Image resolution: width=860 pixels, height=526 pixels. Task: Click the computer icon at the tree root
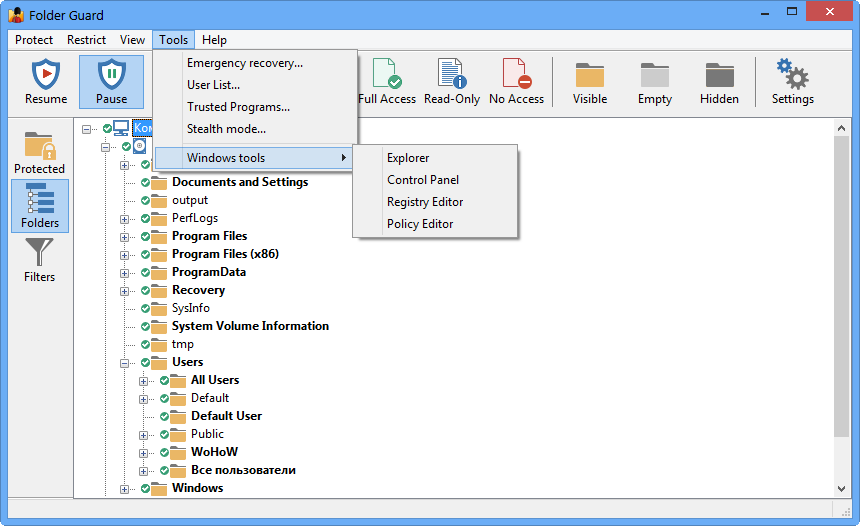[121, 128]
